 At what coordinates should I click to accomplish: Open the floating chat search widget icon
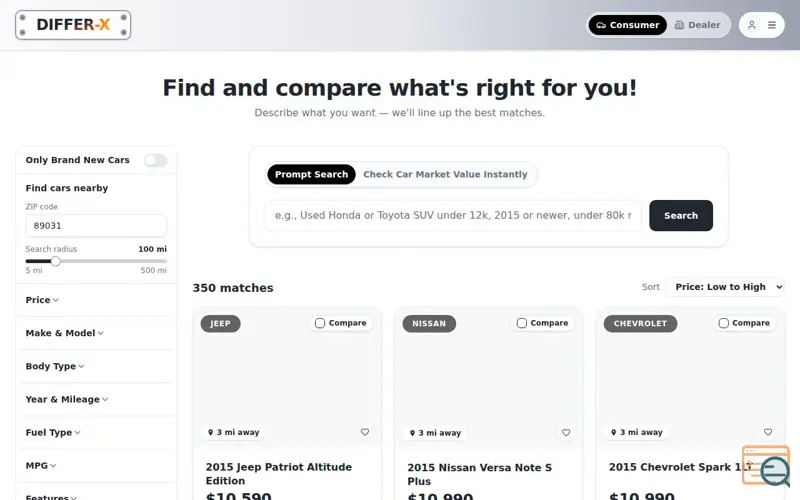[766, 465]
